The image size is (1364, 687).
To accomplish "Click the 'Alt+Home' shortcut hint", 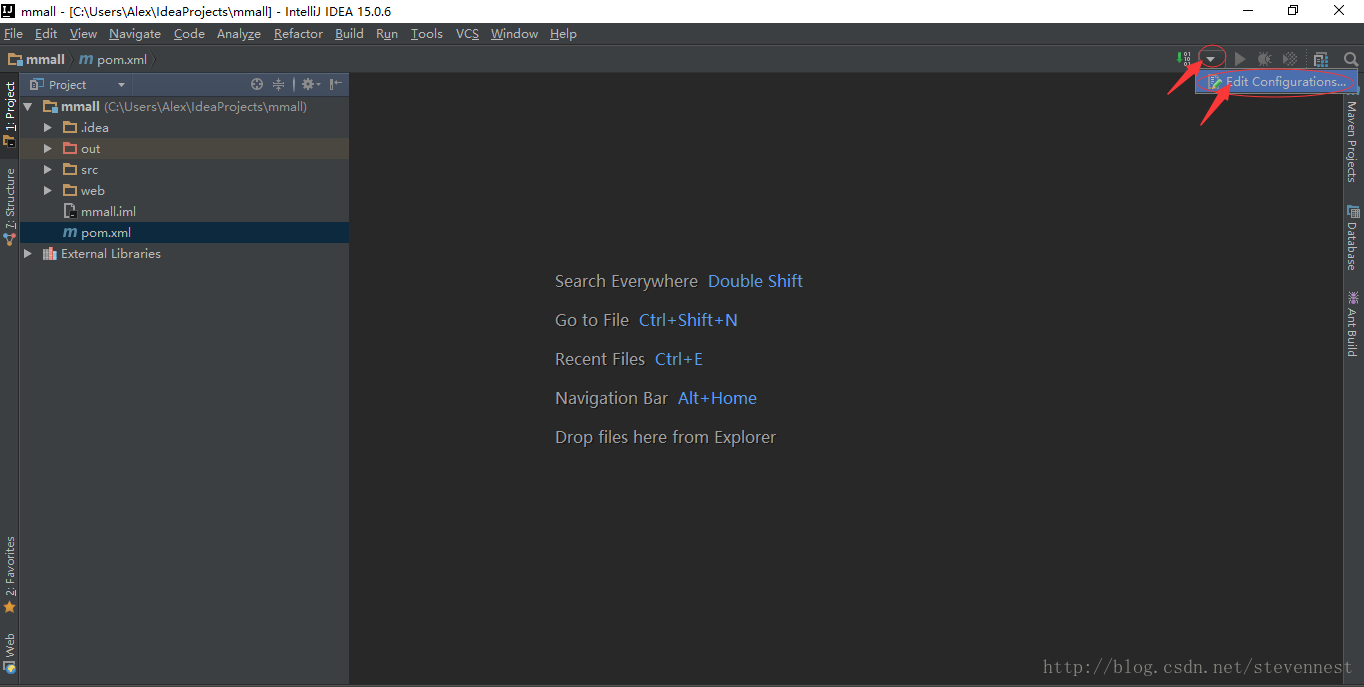I will pos(717,398).
